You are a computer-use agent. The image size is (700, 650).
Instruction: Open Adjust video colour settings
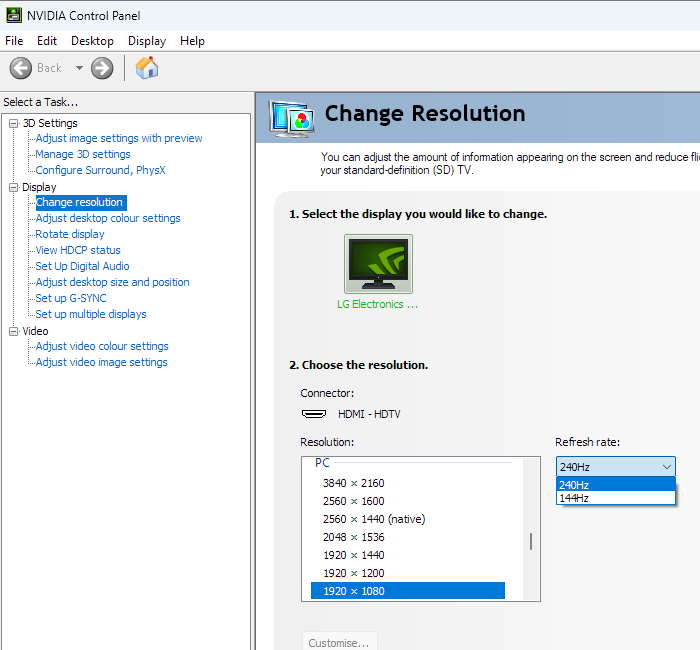pyautogui.click(x=102, y=346)
